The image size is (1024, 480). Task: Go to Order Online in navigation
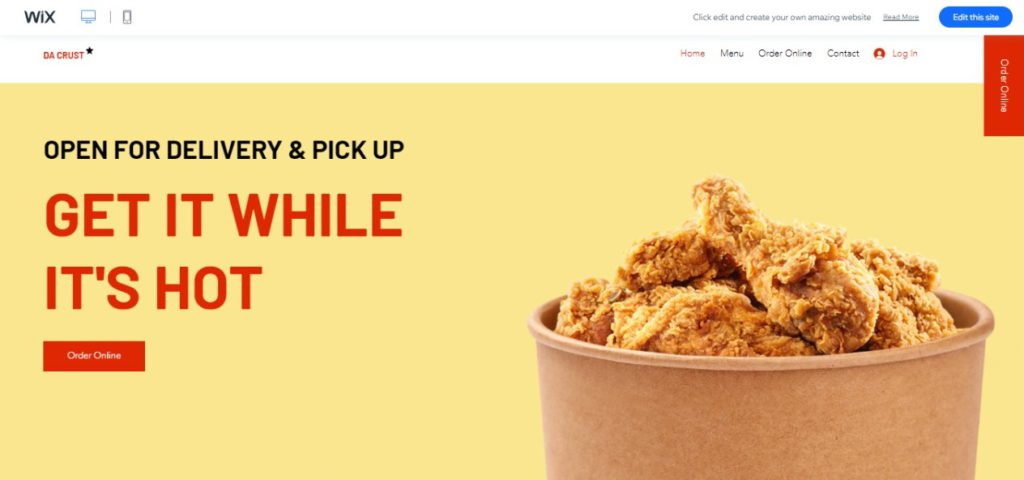785,54
